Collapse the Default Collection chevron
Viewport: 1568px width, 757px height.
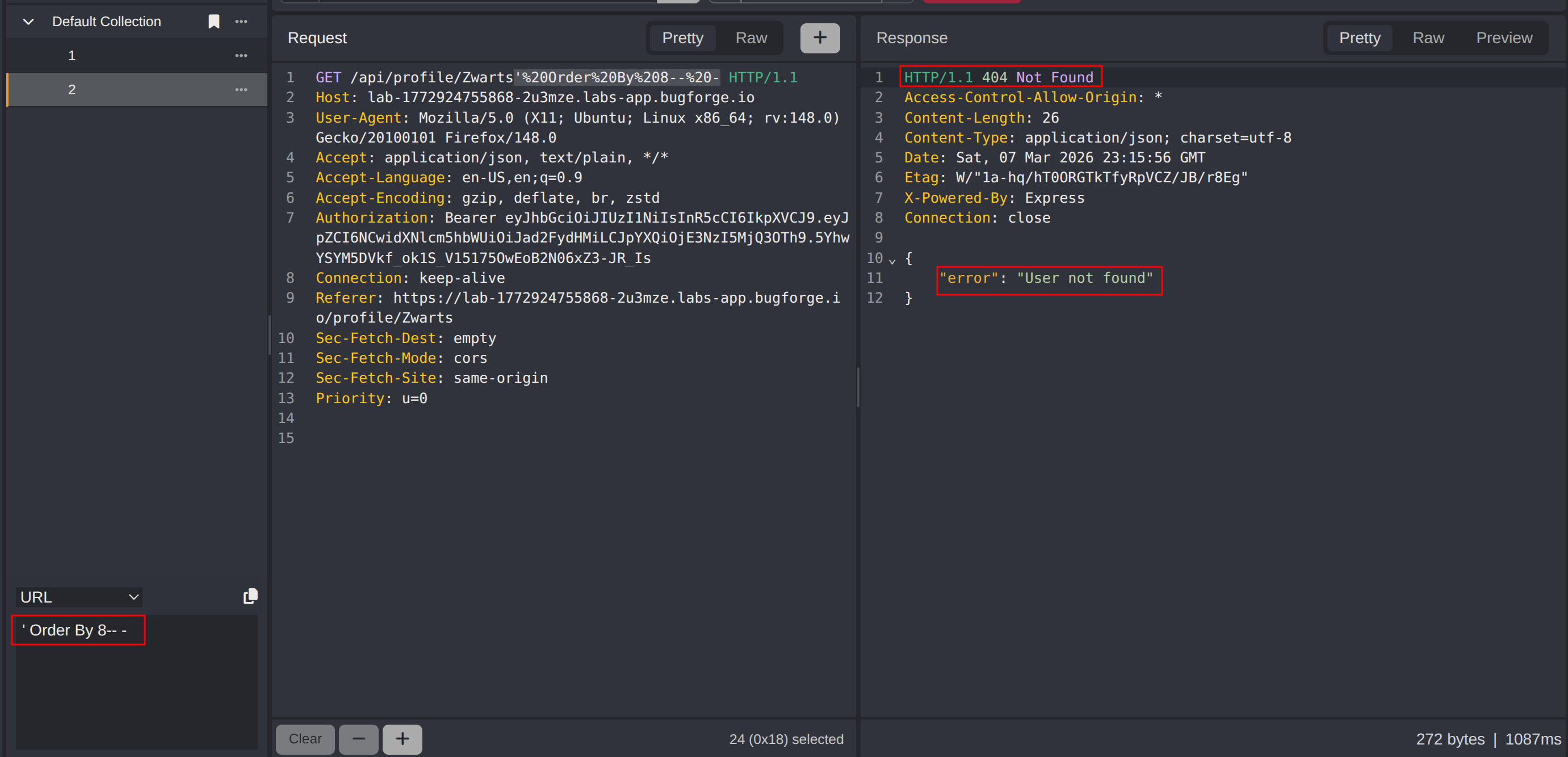[28, 22]
